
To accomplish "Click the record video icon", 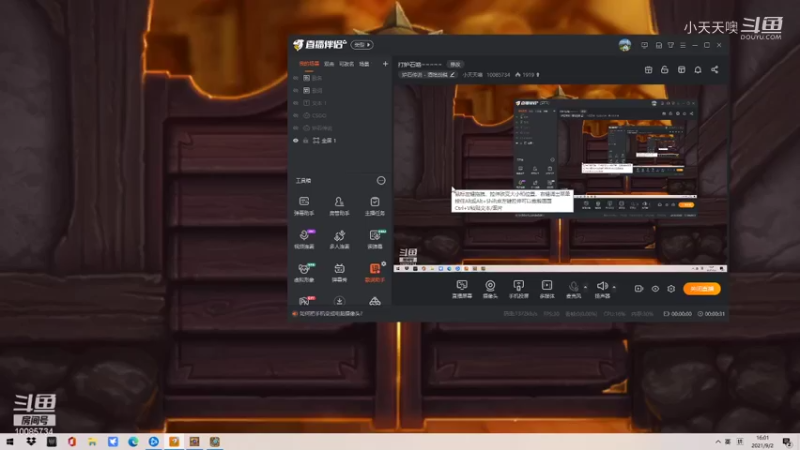I will coord(639,289).
